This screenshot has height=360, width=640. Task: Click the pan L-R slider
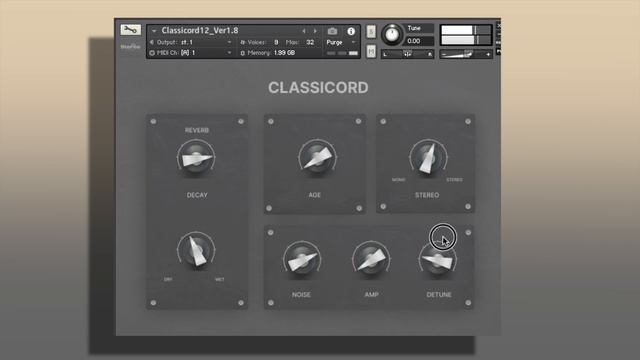click(x=407, y=54)
